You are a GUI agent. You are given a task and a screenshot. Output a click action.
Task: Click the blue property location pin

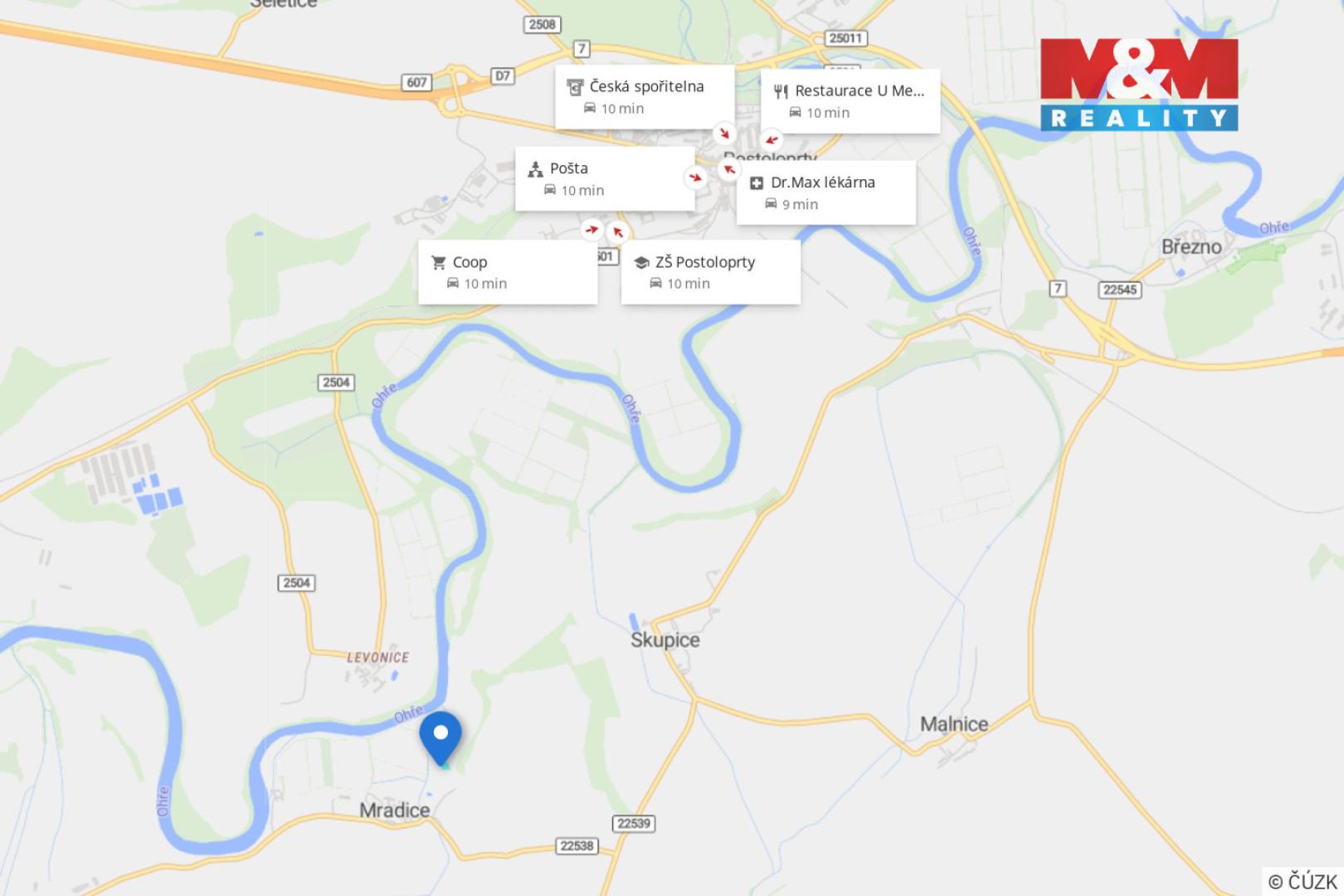[x=441, y=738]
